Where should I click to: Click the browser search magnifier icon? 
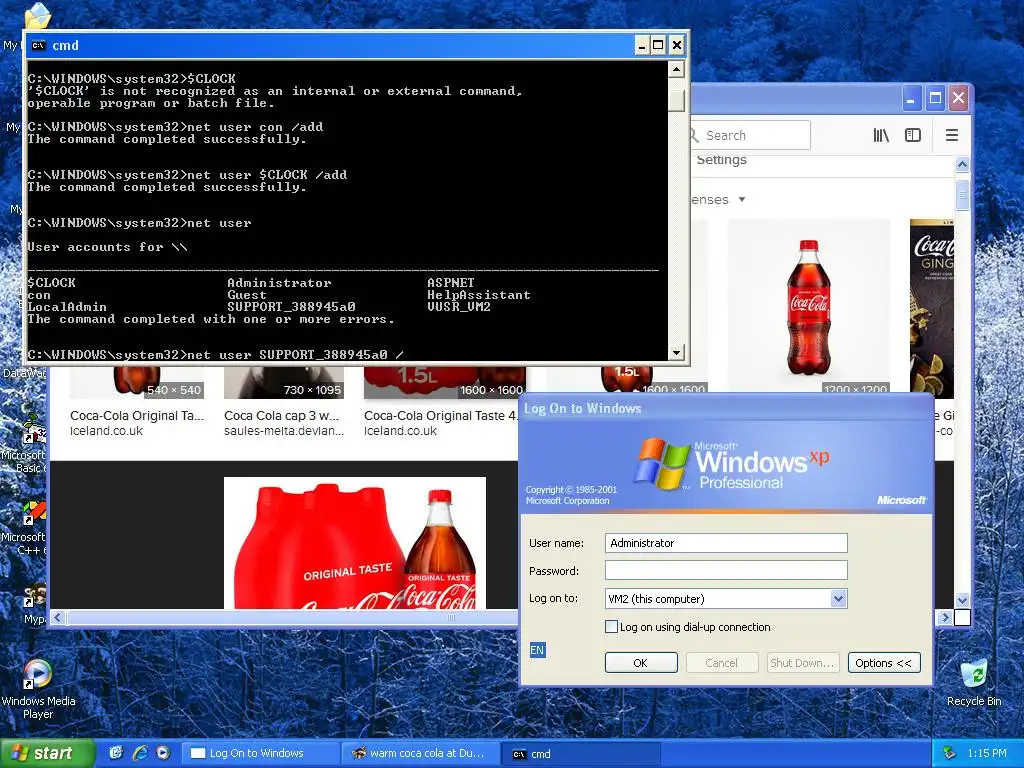tap(694, 135)
